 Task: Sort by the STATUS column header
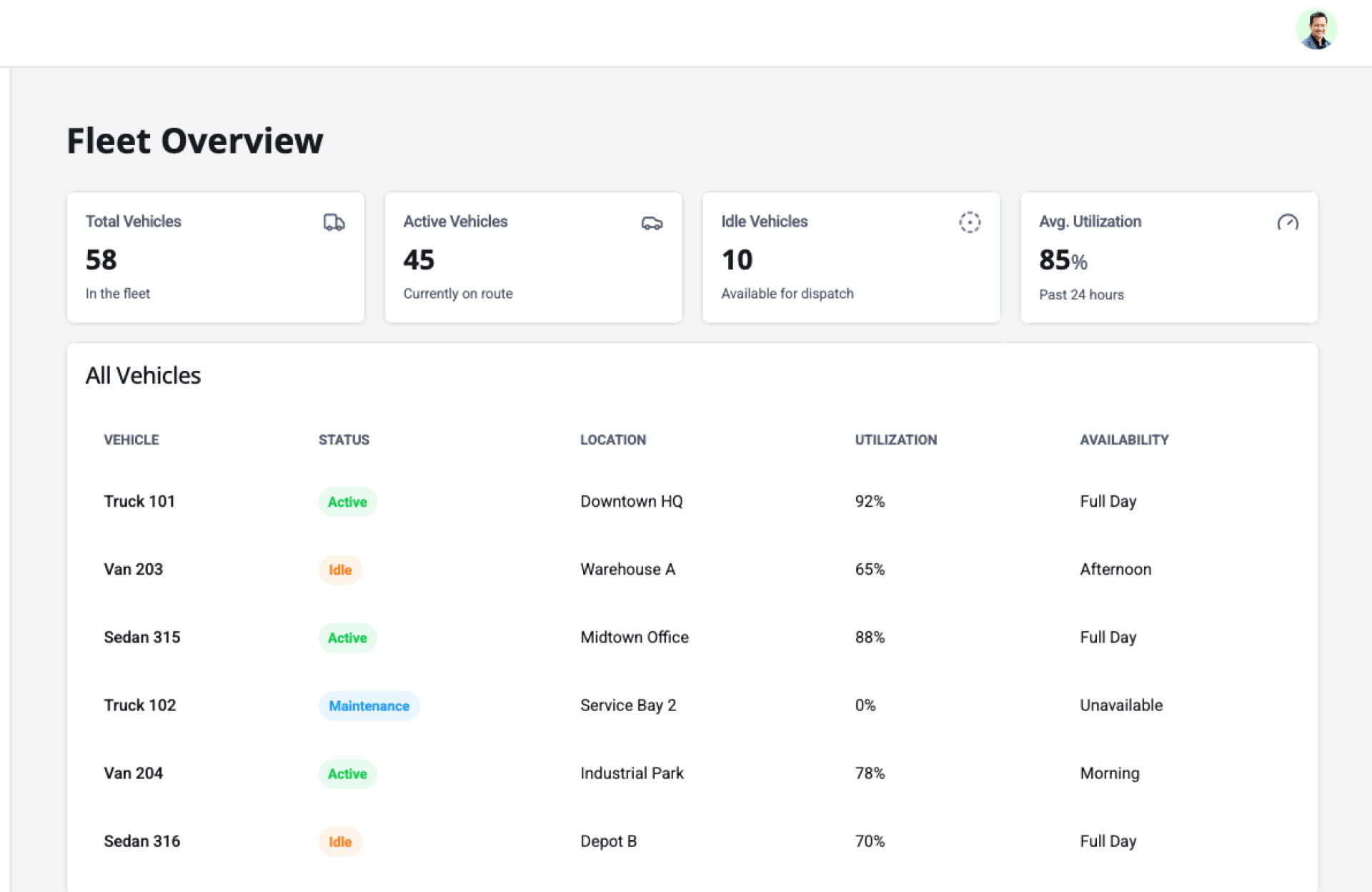(x=344, y=440)
